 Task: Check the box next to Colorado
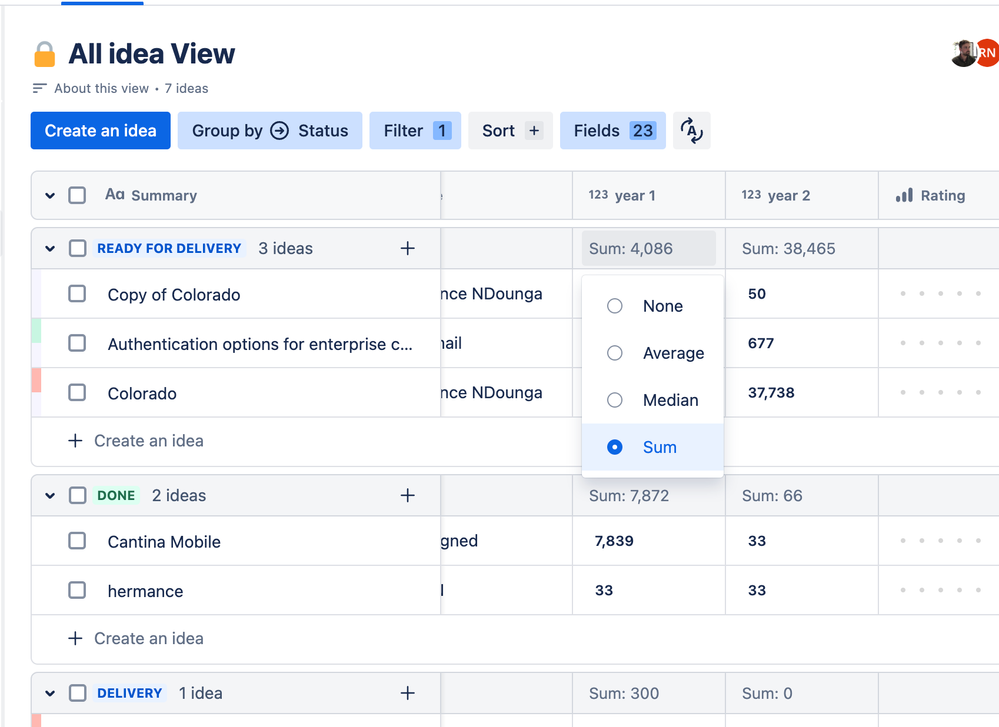pos(77,392)
